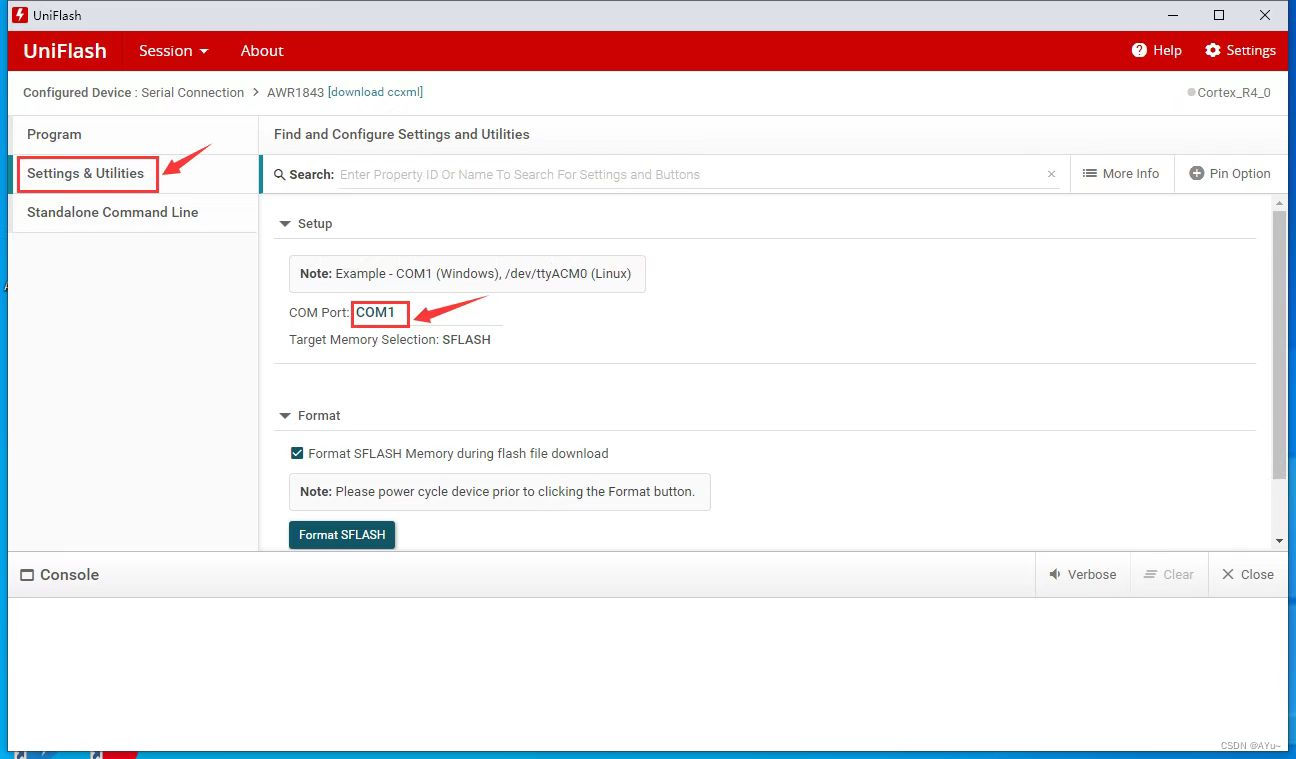Click the Format SFLASH button

[342, 535]
